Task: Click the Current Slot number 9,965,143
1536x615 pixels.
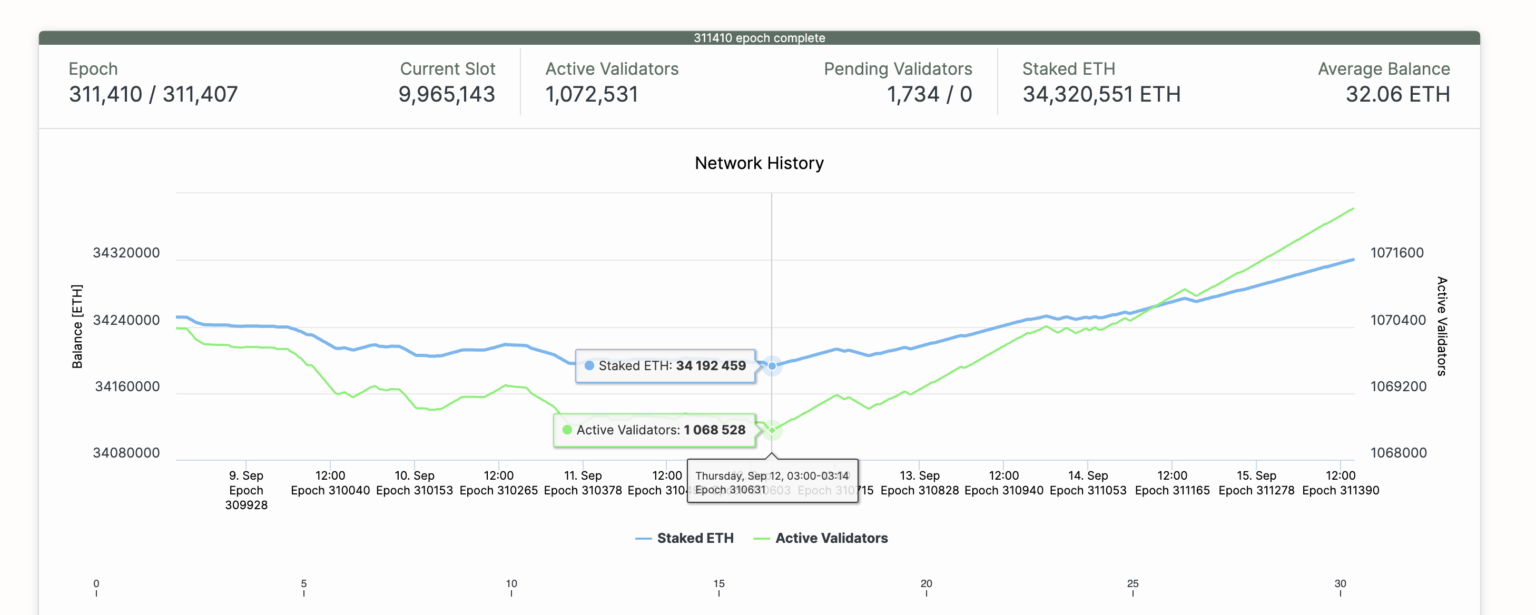Action: coord(446,95)
